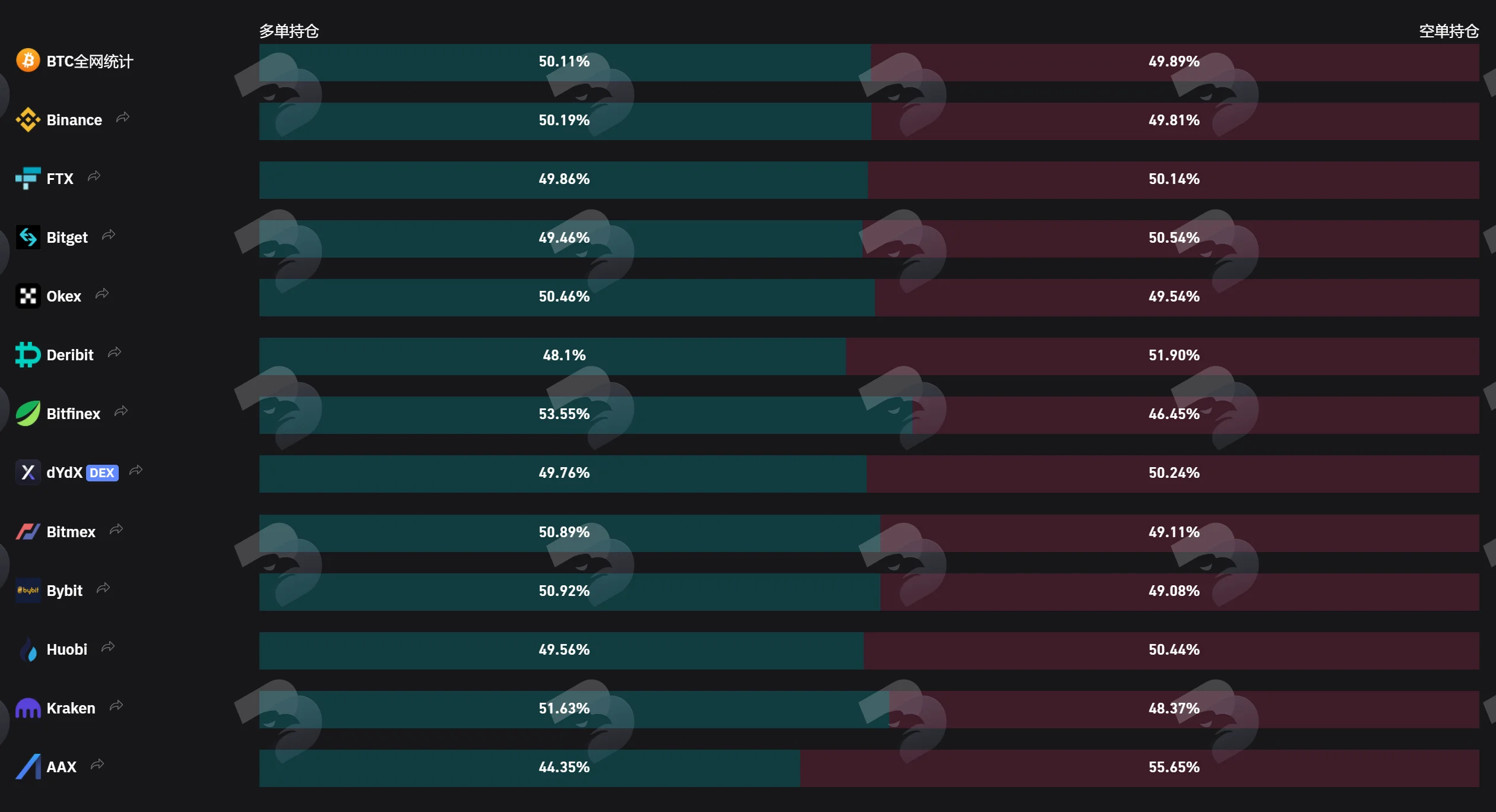Click the Bybit share arrow icon
Image resolution: width=1496 pixels, height=812 pixels.
coord(103,588)
